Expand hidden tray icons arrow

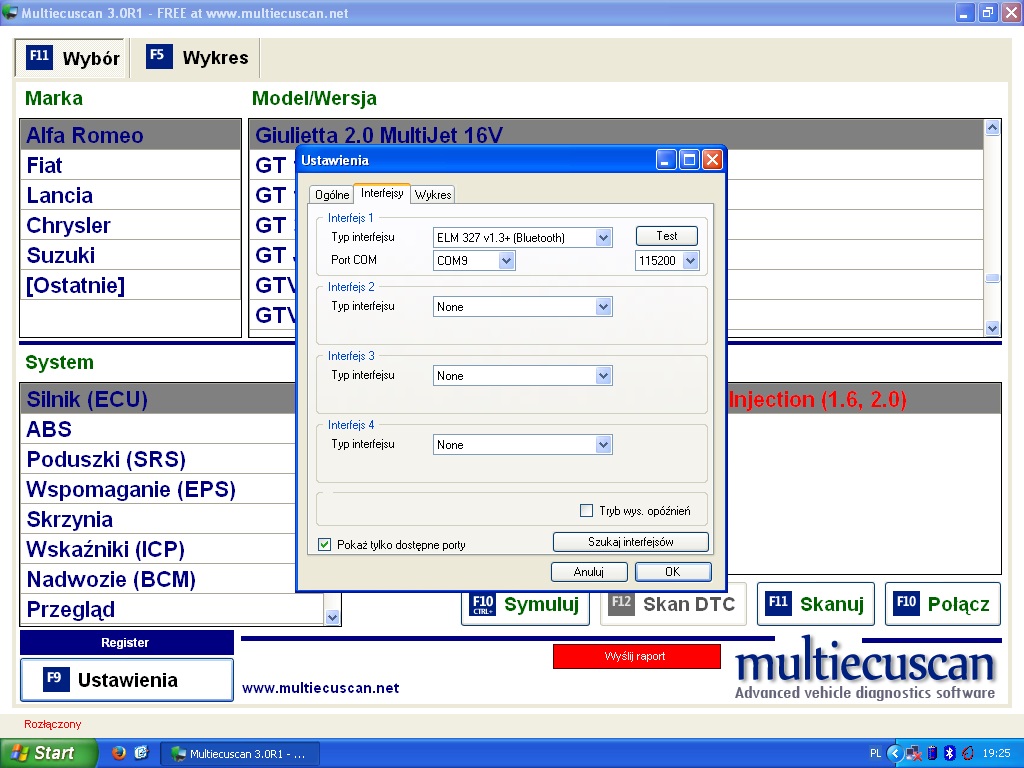pyautogui.click(x=895, y=753)
